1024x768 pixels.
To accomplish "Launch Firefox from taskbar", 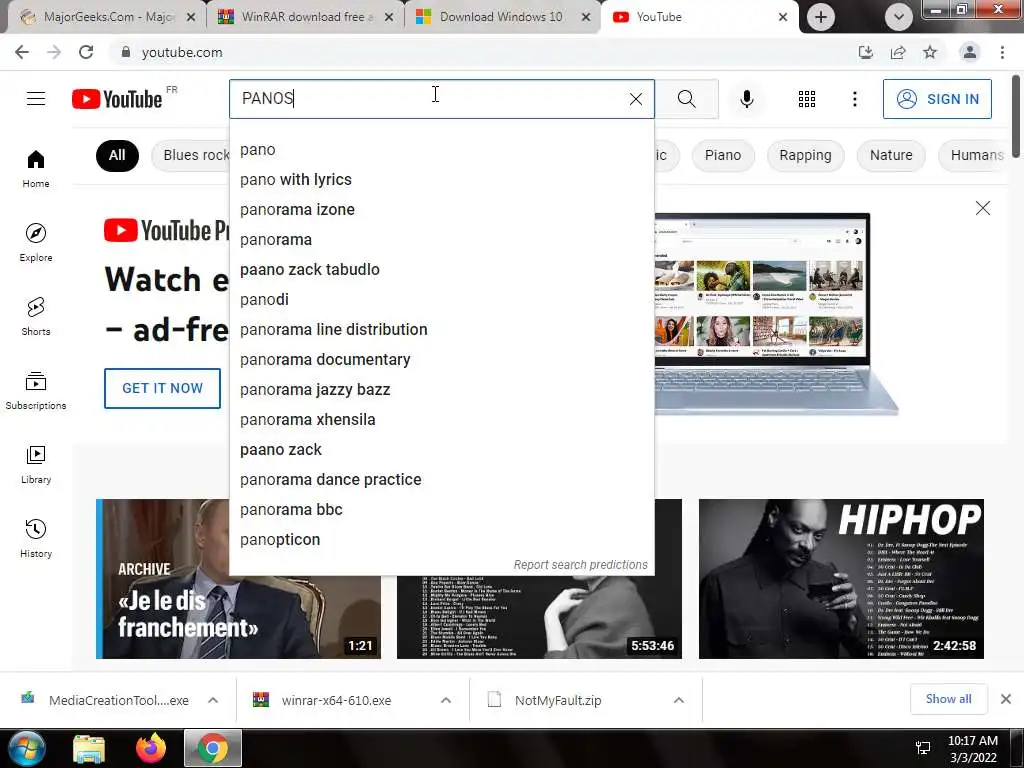I will tap(151, 748).
